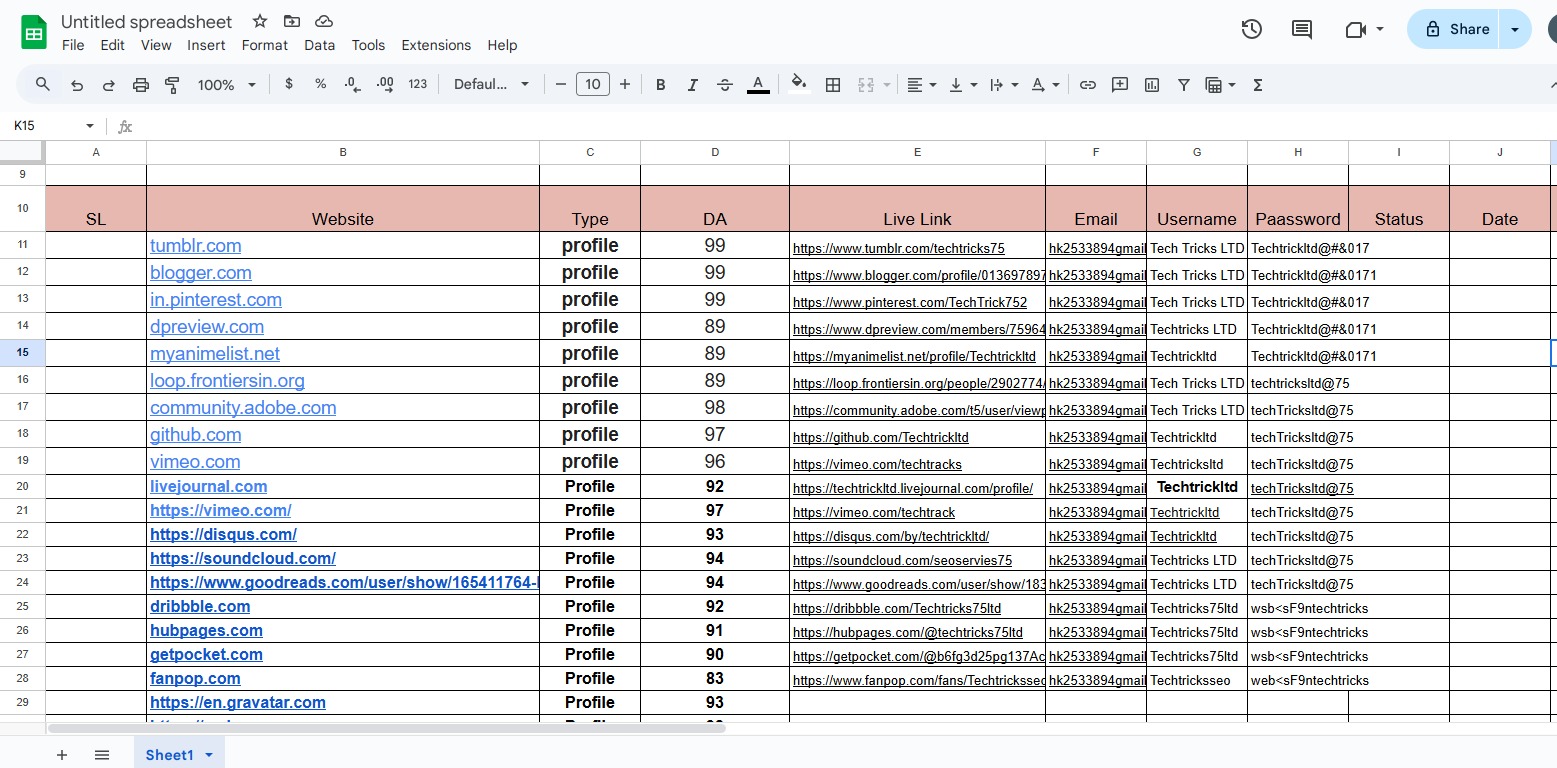This screenshot has width=1557, height=768.
Task: Star this spreadsheet
Action: [x=260, y=21]
